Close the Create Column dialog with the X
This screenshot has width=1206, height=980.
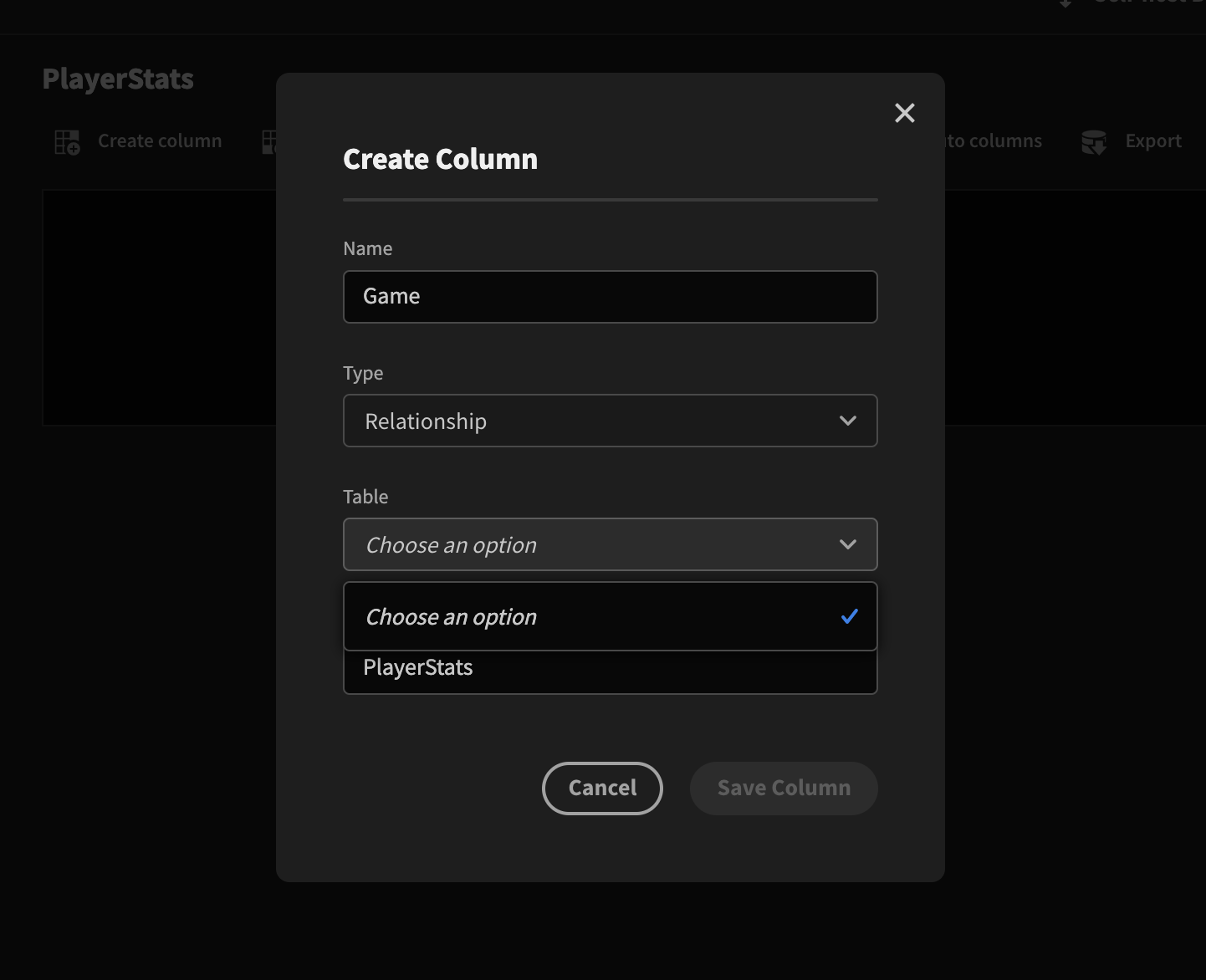point(904,113)
